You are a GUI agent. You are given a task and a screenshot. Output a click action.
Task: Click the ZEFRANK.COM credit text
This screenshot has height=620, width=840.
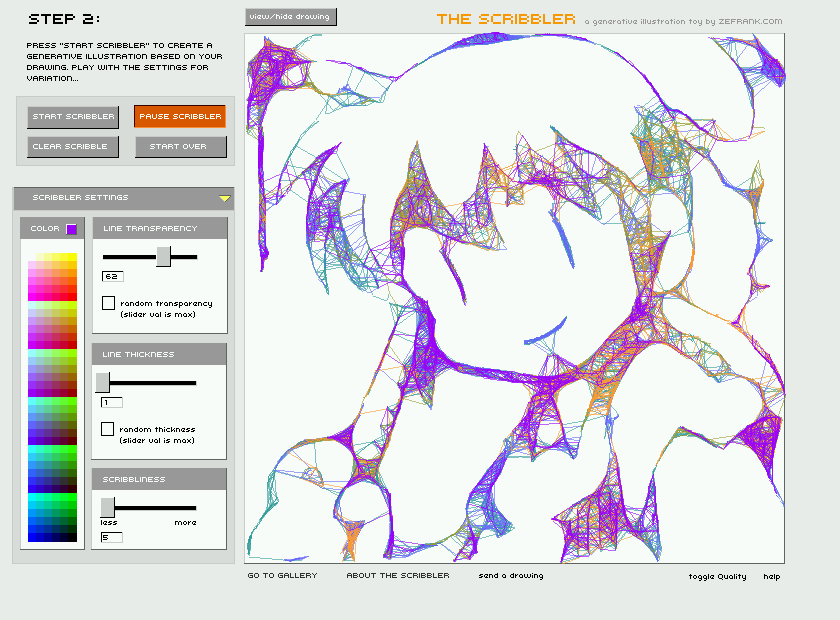click(x=750, y=21)
